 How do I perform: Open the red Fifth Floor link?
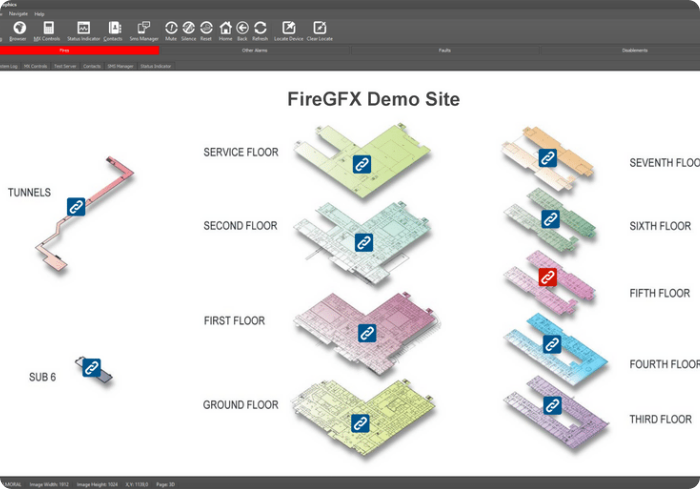tap(547, 277)
